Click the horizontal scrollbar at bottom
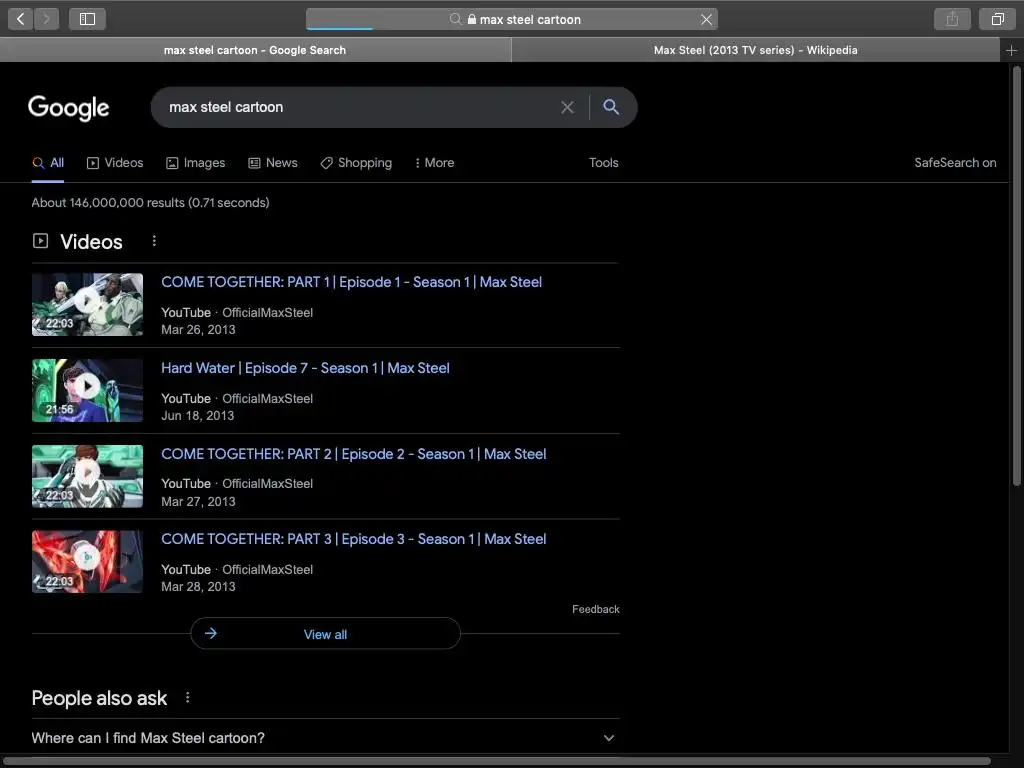Viewport: 1024px width, 768px height. (496, 761)
